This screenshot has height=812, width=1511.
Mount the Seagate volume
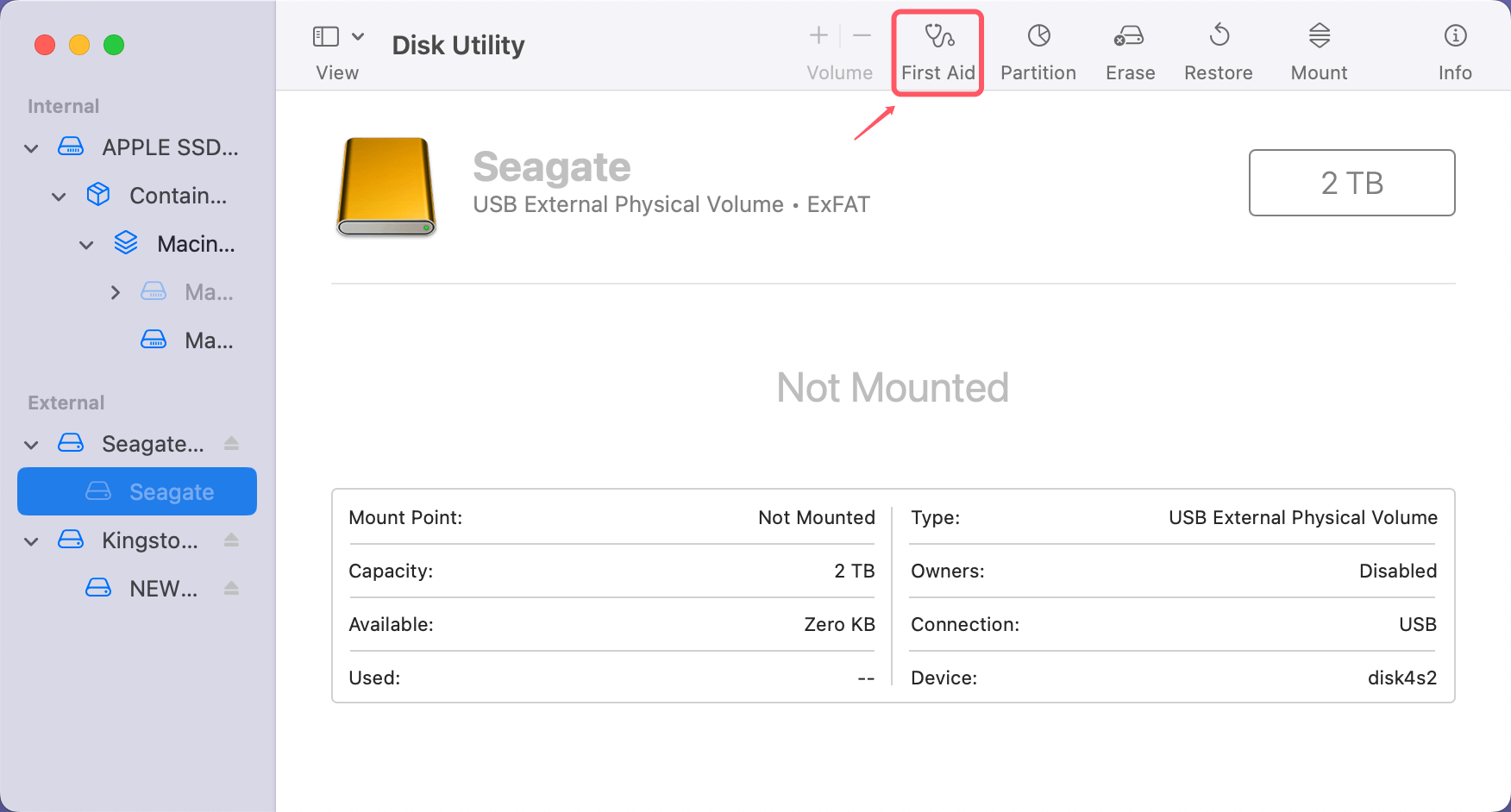coord(1318,47)
